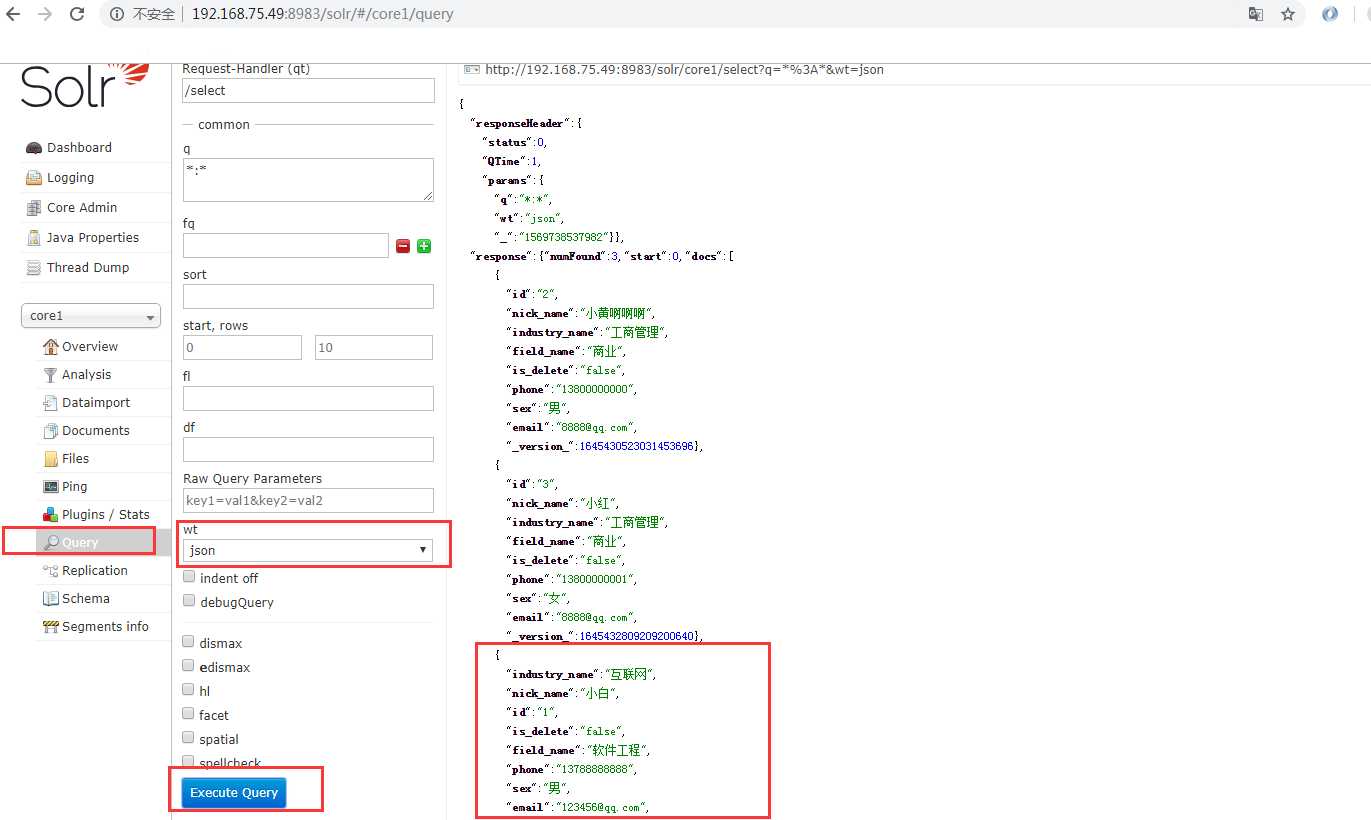Click the browser back arrow
The height and width of the screenshot is (820, 1371).
[14, 15]
